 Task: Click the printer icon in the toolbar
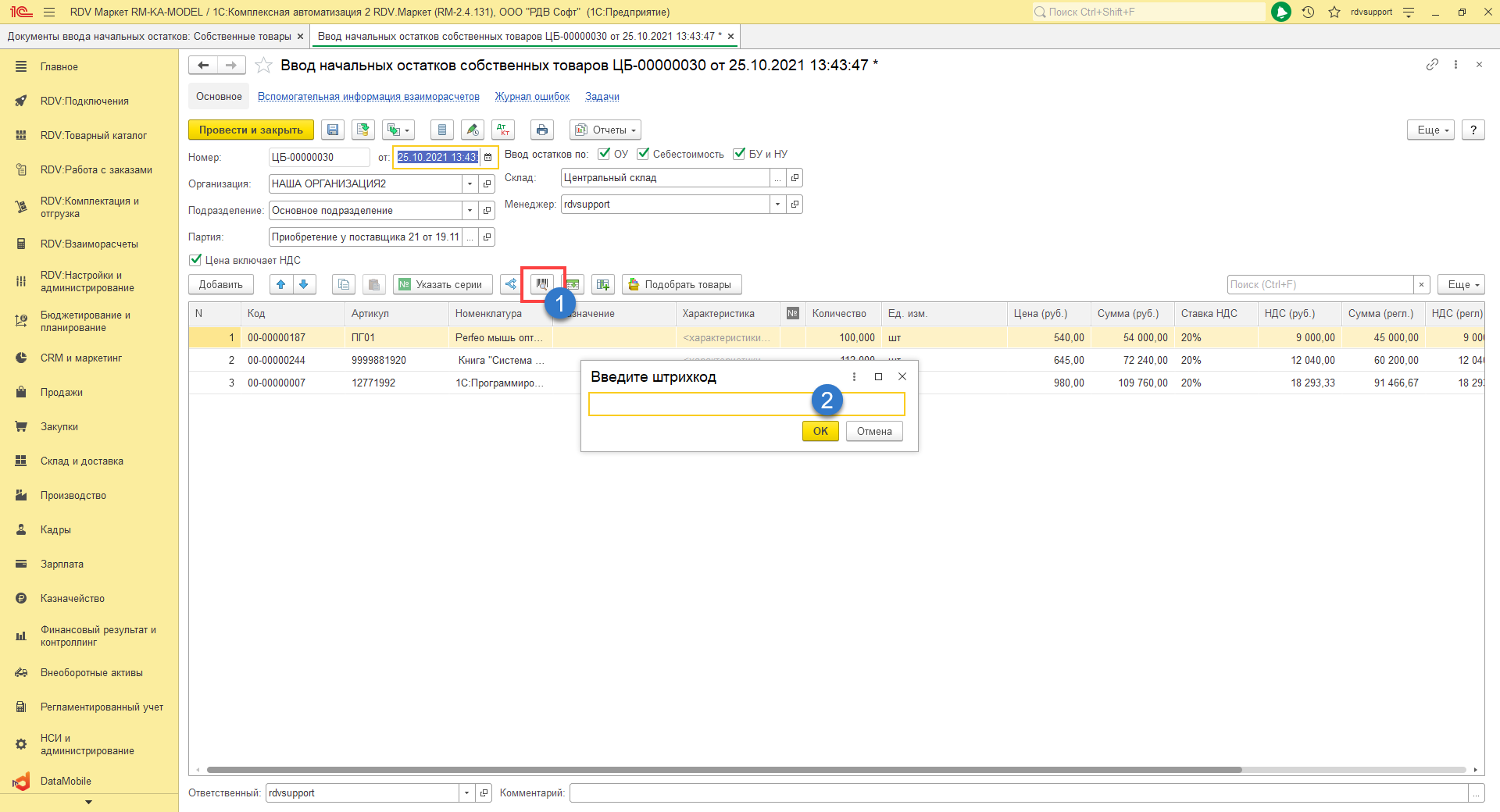(x=542, y=130)
